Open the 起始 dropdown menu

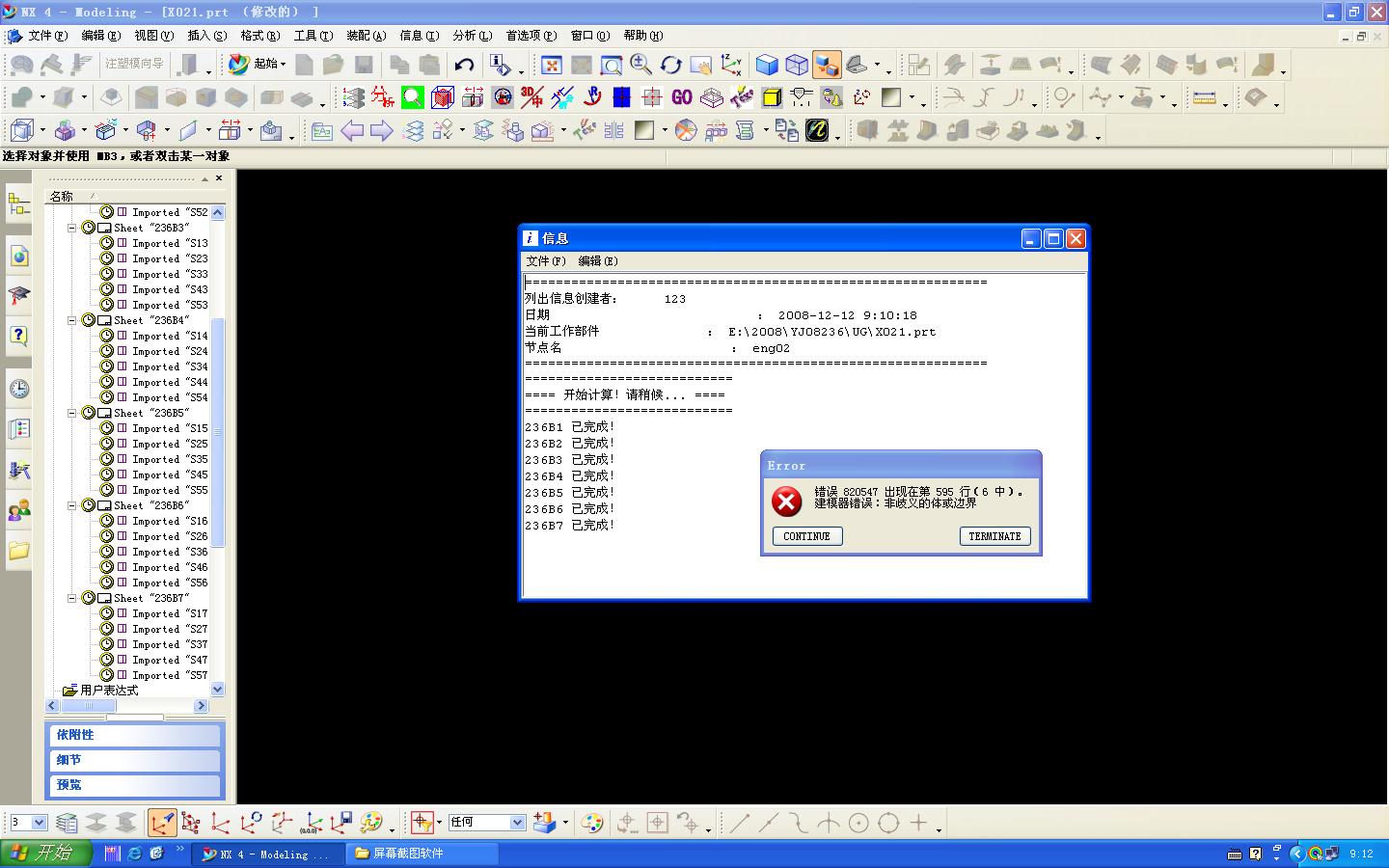(258, 65)
